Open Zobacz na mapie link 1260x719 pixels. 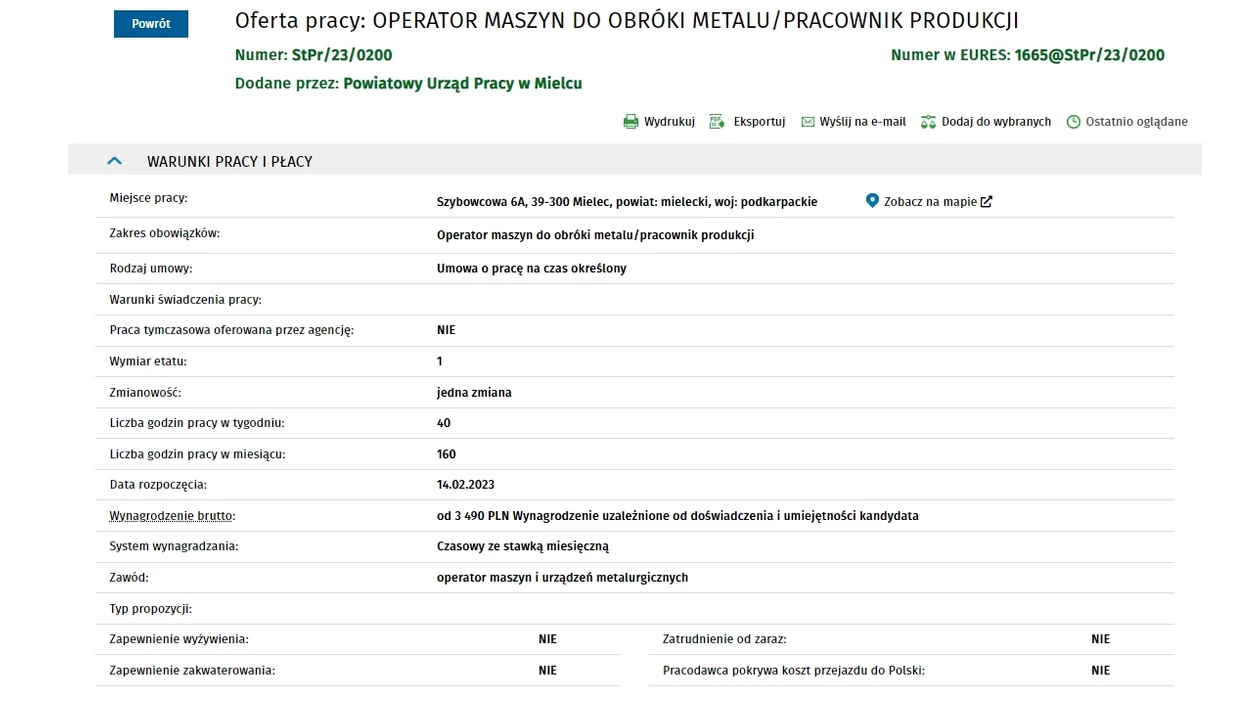pyautogui.click(x=930, y=202)
